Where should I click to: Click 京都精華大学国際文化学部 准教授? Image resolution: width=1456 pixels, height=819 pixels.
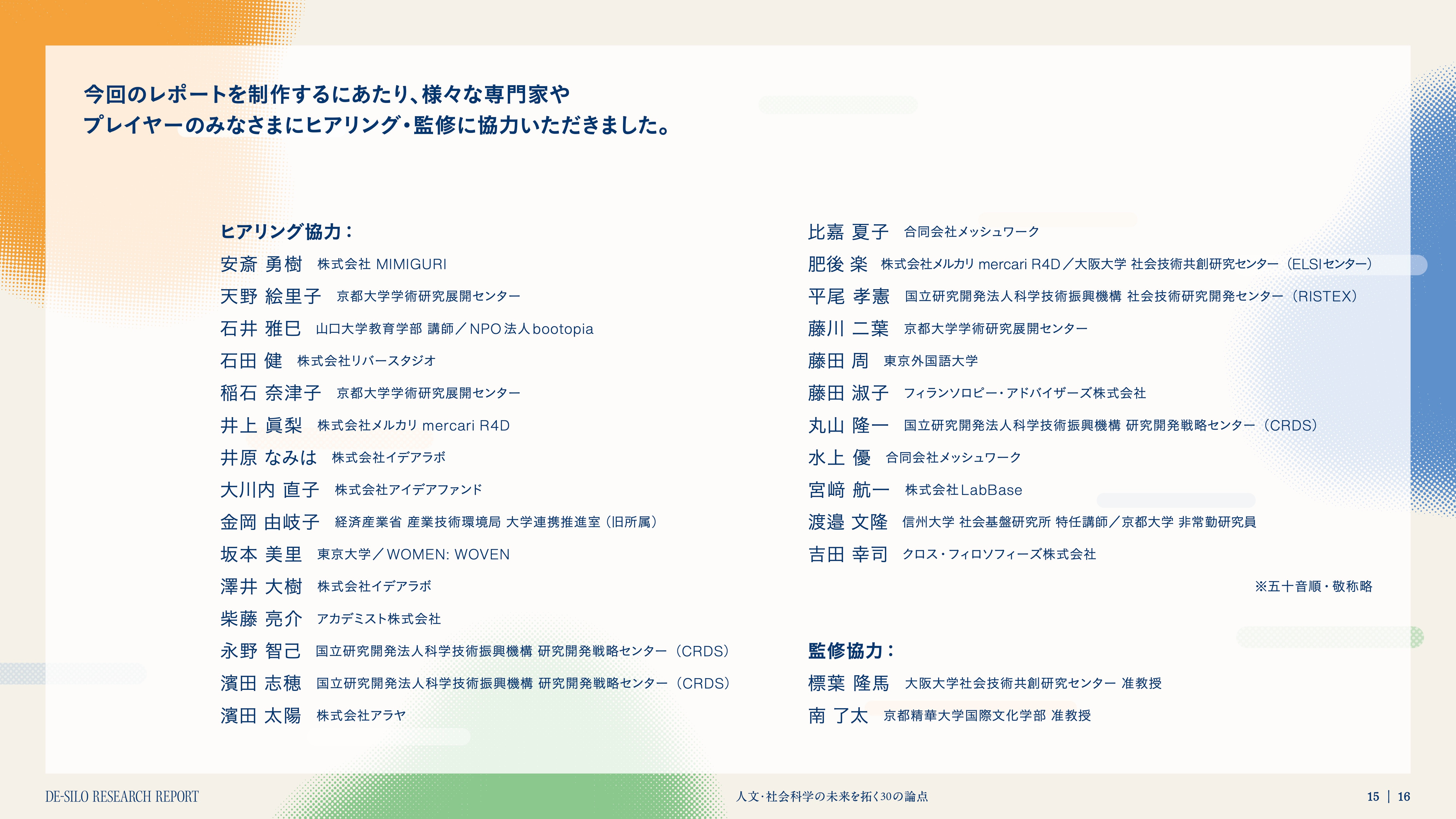tap(988, 716)
